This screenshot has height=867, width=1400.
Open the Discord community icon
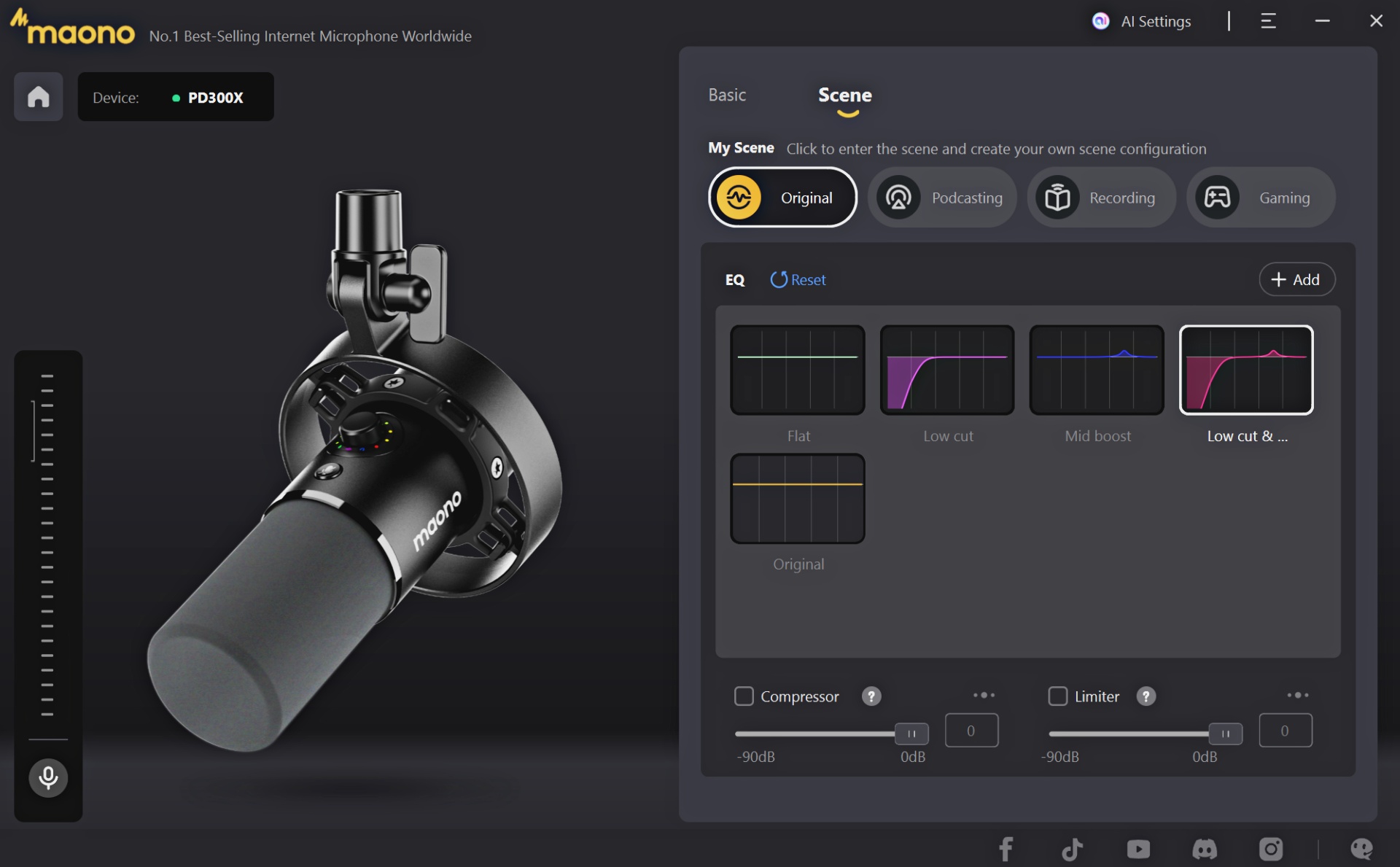pyautogui.click(x=1205, y=849)
